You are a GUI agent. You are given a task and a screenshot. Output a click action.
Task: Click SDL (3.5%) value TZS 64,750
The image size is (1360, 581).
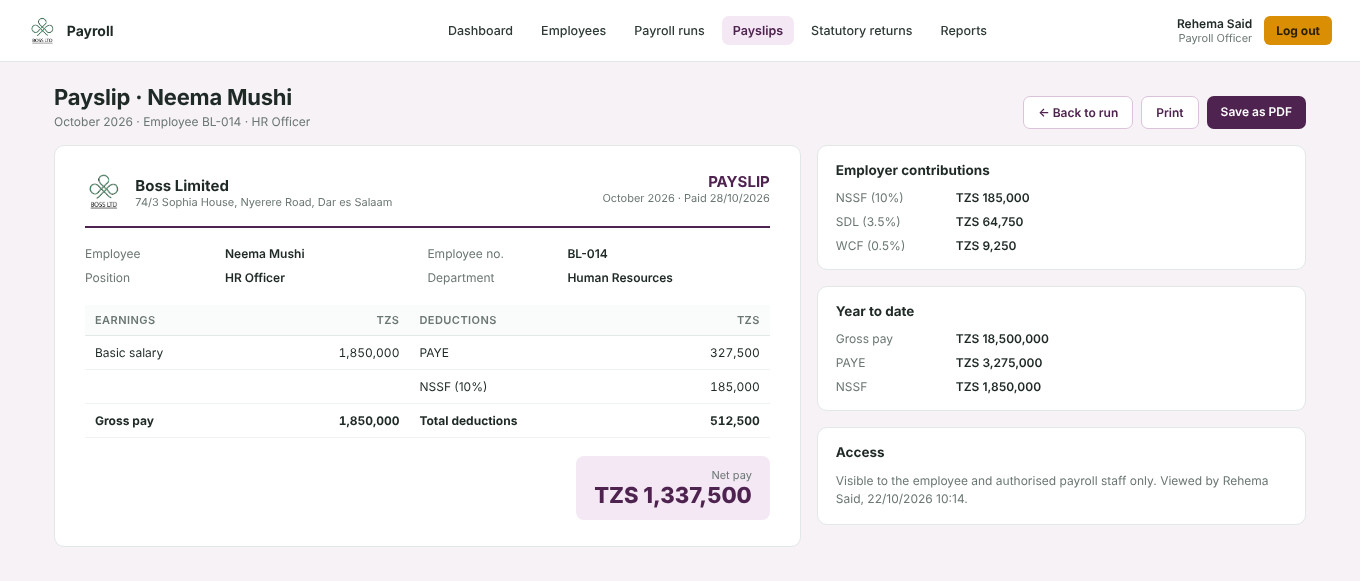tap(990, 222)
